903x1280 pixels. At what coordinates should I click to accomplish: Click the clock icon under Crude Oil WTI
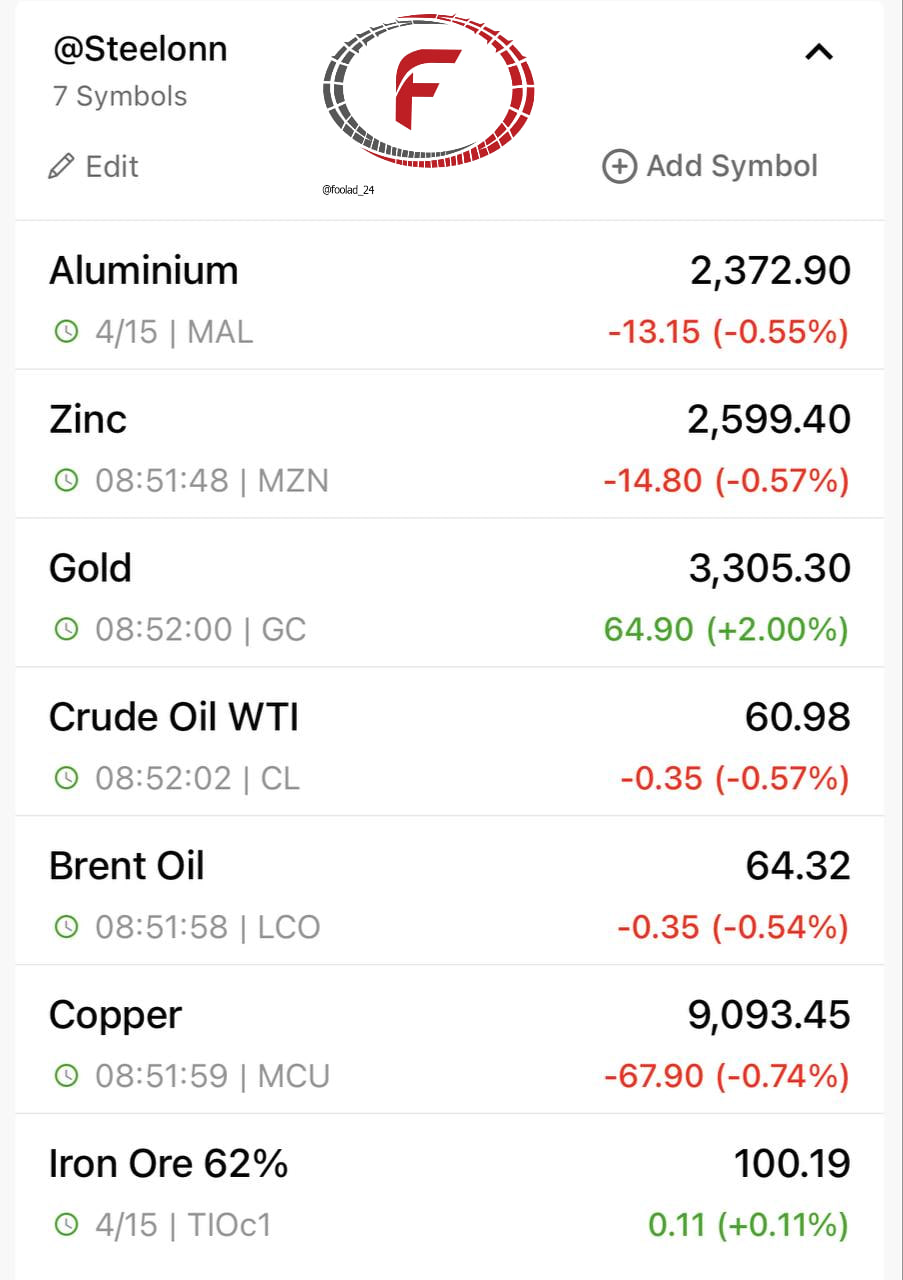pyautogui.click(x=66, y=778)
